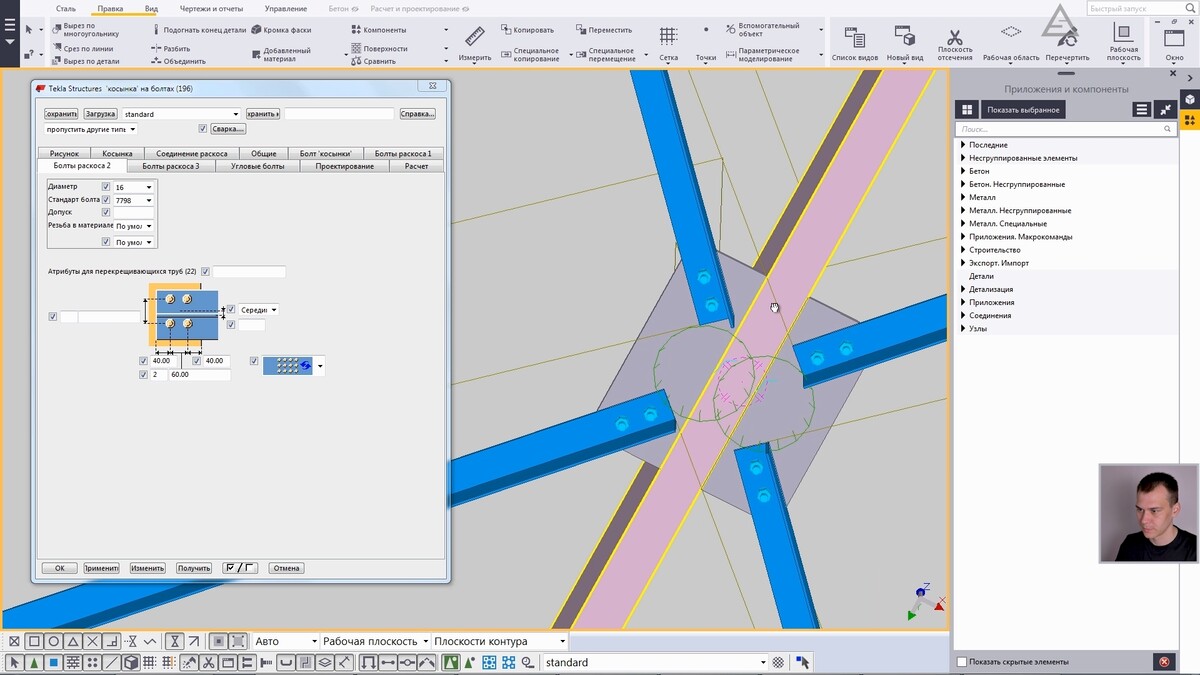Viewport: 1200px width, 675px height.
Task: Open the bolt diameter 16 dropdown
Action: tap(149, 187)
